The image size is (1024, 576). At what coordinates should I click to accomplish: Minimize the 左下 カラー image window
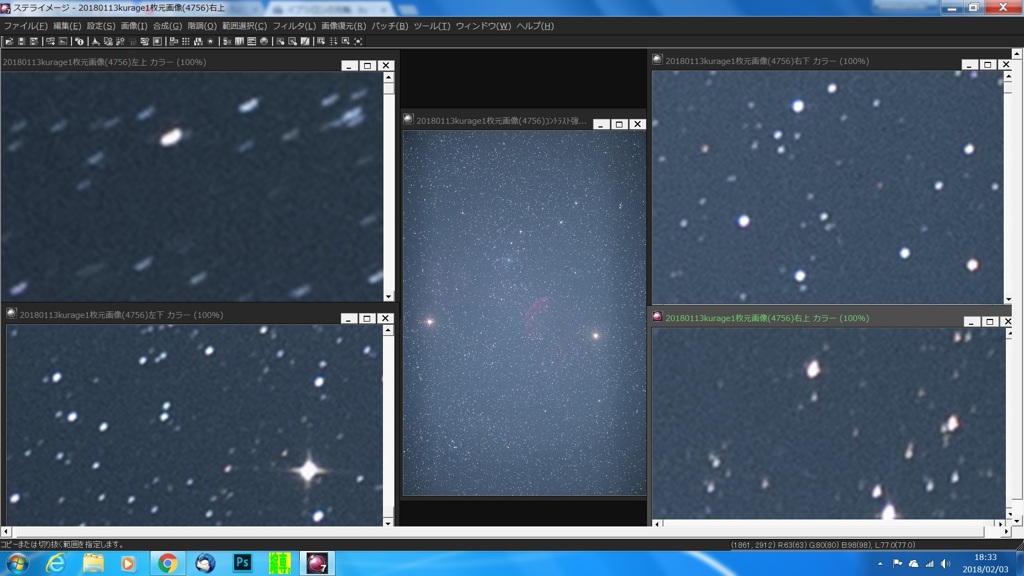349,318
